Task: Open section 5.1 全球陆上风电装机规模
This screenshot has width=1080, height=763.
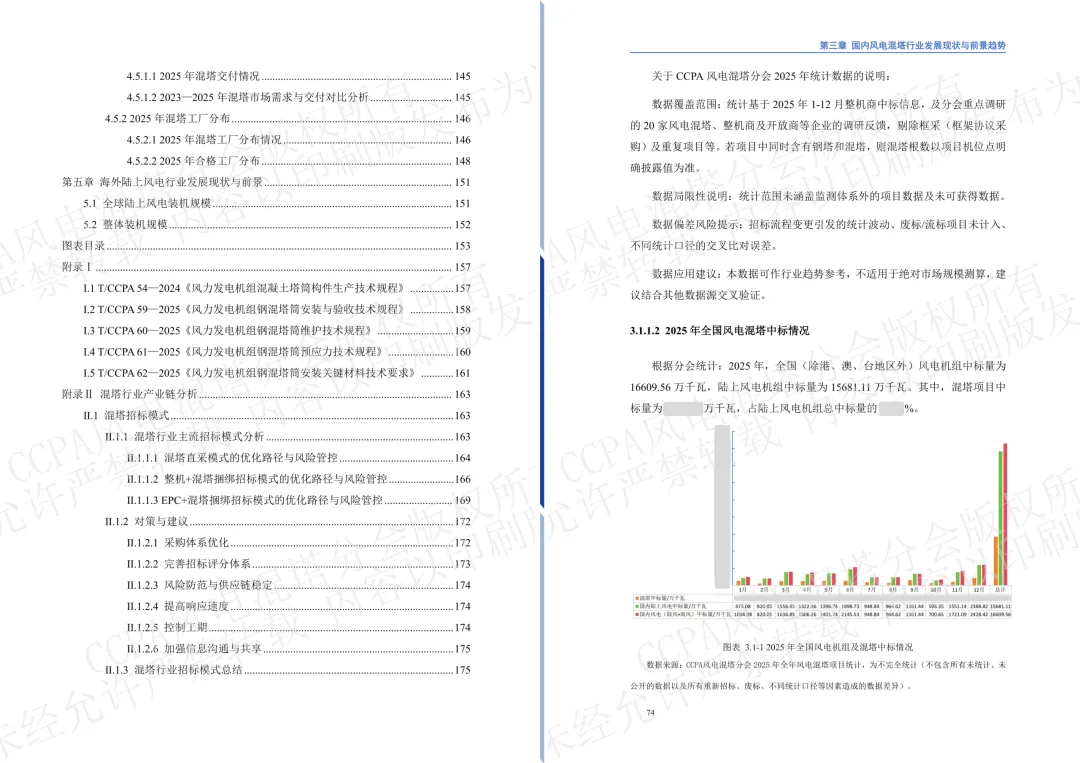Action: point(277,204)
